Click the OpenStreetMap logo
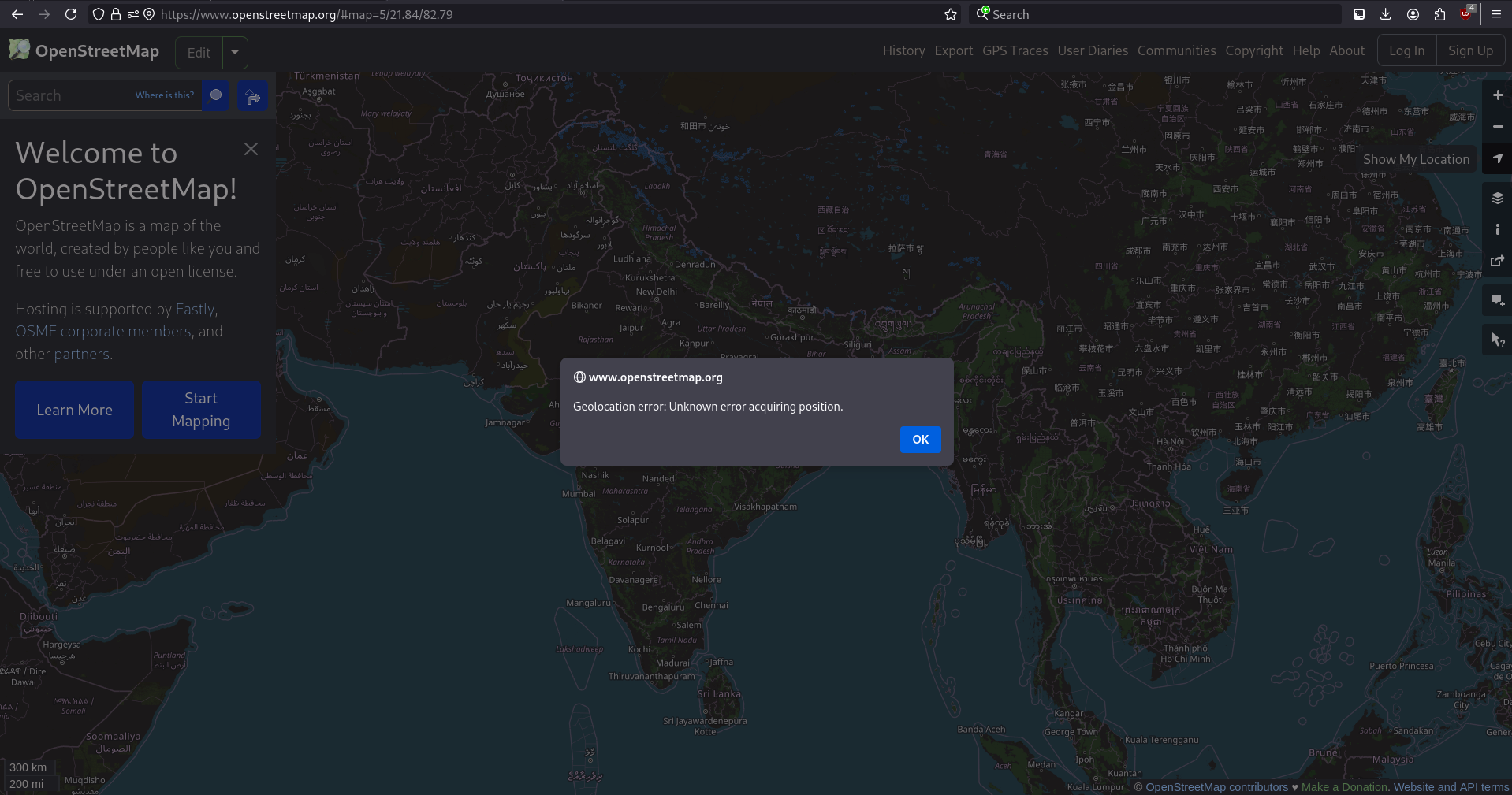This screenshot has height=795, width=1512. [84, 51]
